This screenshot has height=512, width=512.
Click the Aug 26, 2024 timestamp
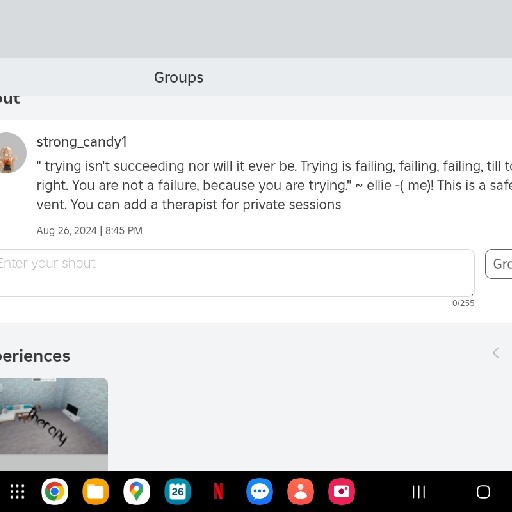[89, 231]
